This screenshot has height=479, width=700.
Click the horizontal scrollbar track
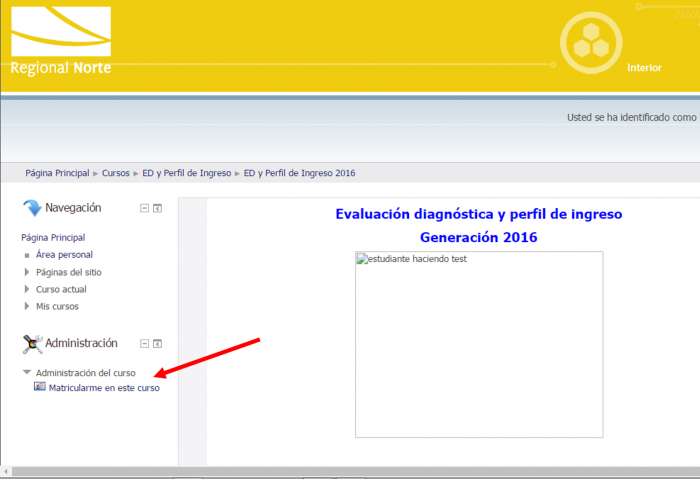pos(356,471)
